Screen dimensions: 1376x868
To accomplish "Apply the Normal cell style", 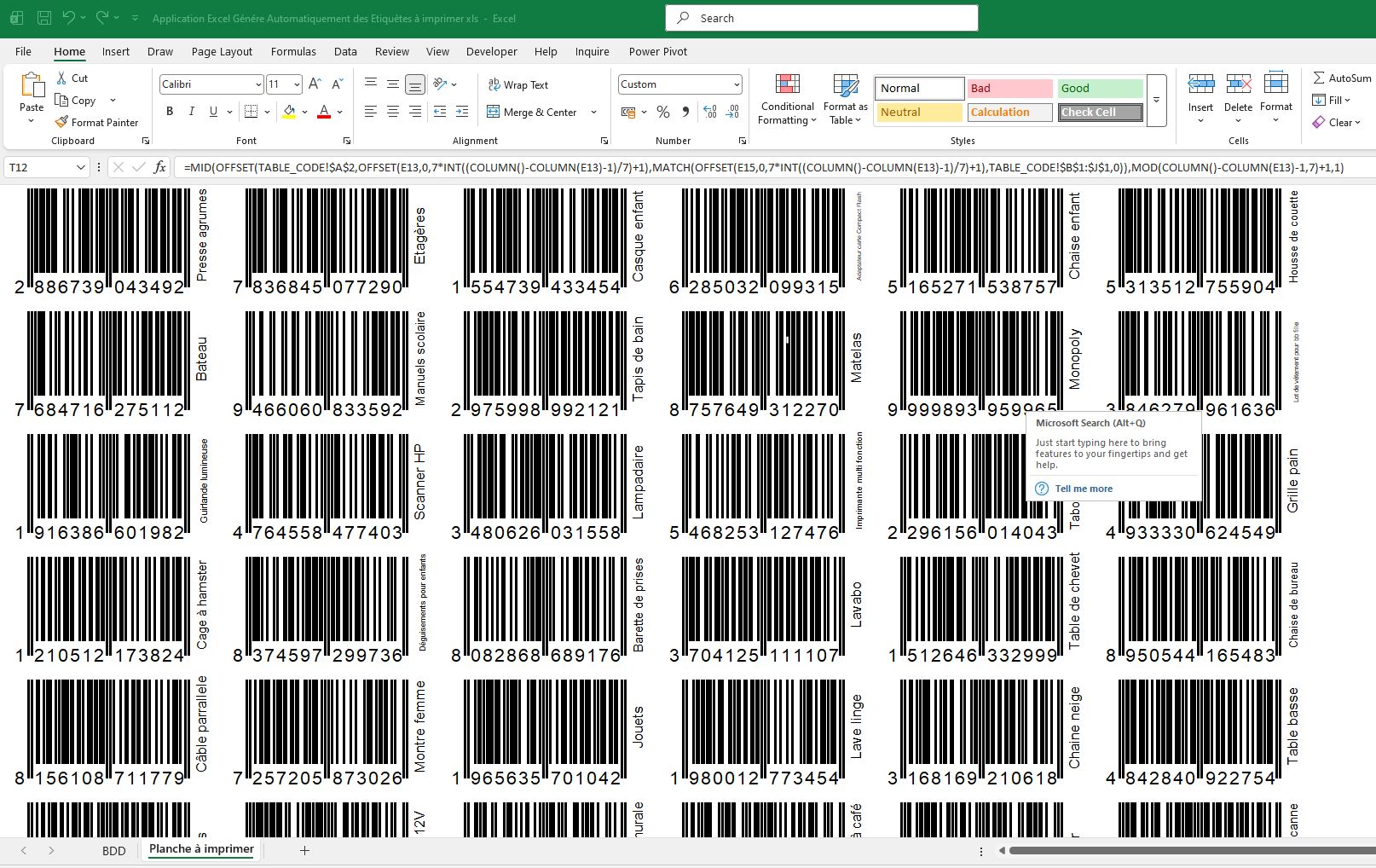I will tap(919, 88).
